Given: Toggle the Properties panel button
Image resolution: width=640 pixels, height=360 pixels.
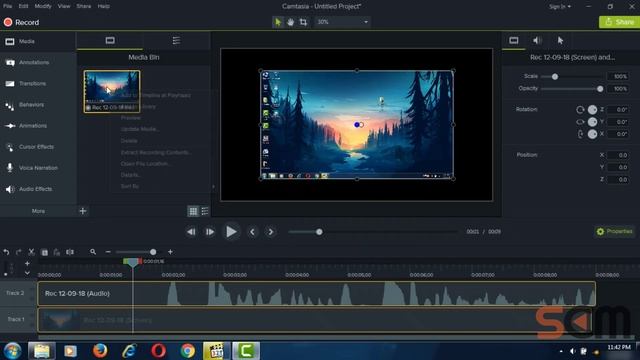Looking at the screenshot, I should tap(614, 231).
